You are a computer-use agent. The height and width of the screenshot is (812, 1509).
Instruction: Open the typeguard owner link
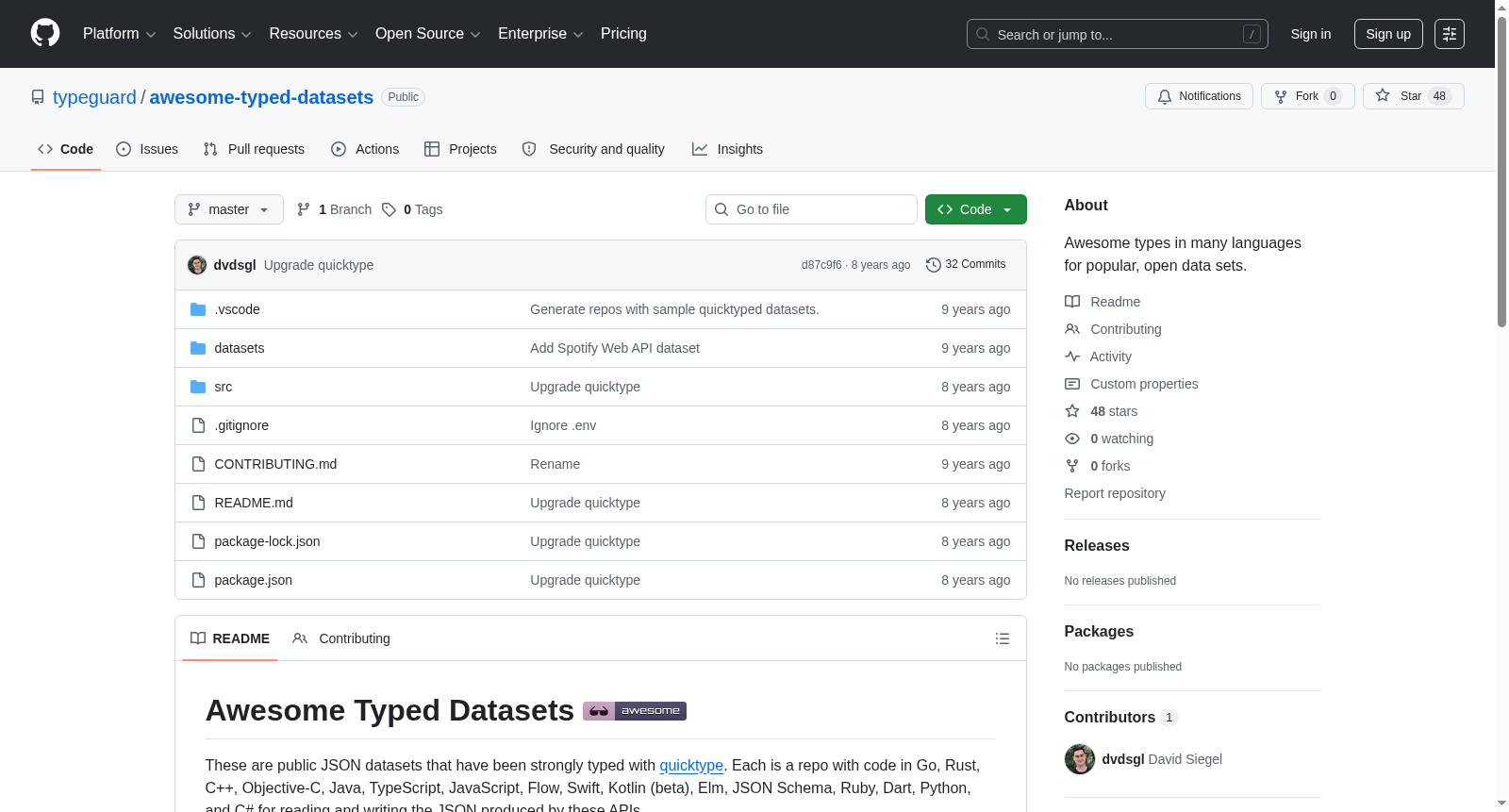(x=94, y=97)
